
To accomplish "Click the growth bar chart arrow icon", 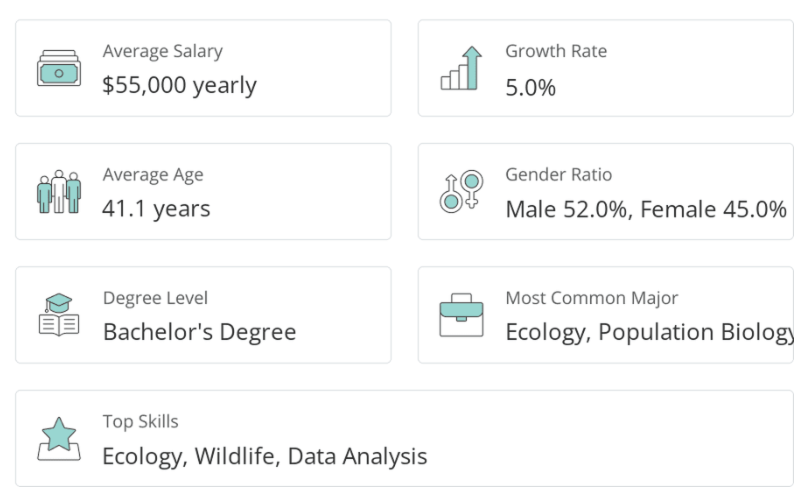I will coord(461,68).
